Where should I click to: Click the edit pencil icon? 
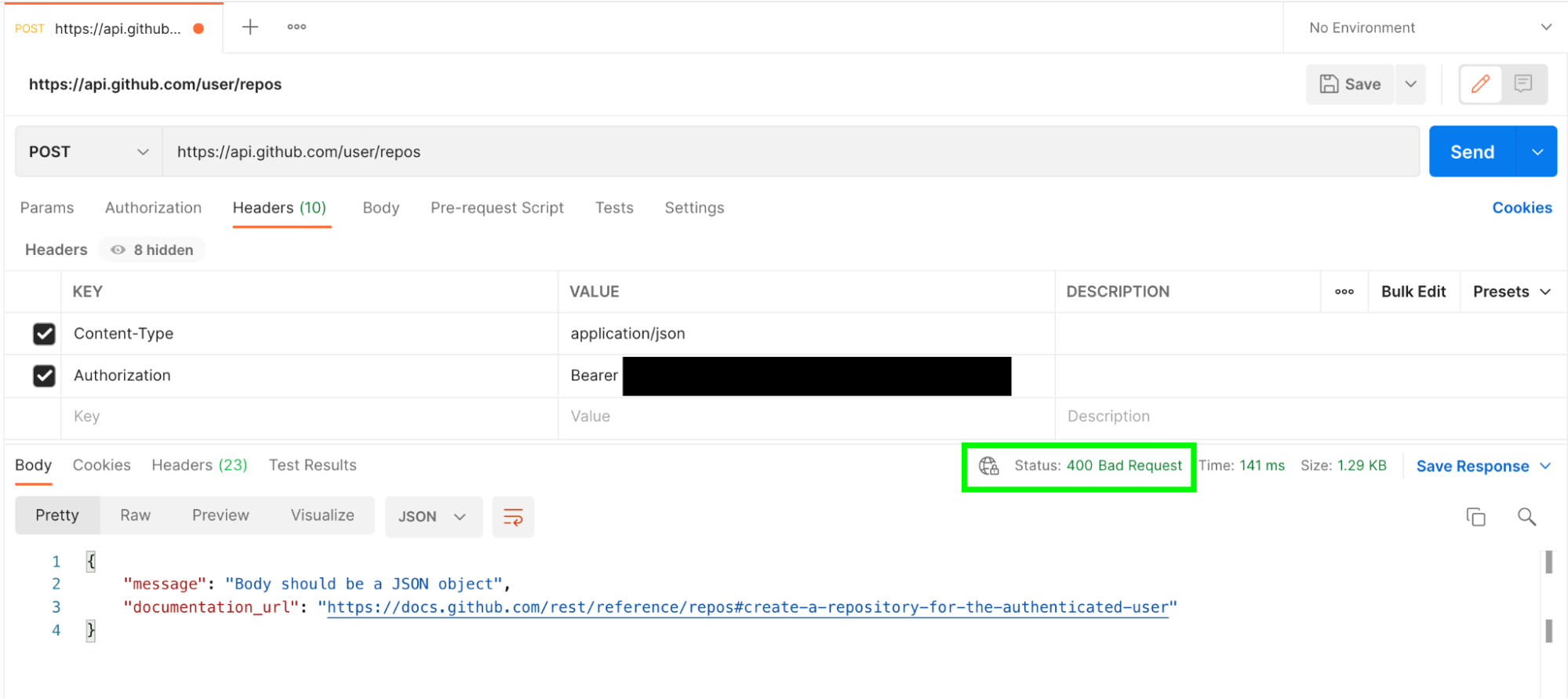1480,84
